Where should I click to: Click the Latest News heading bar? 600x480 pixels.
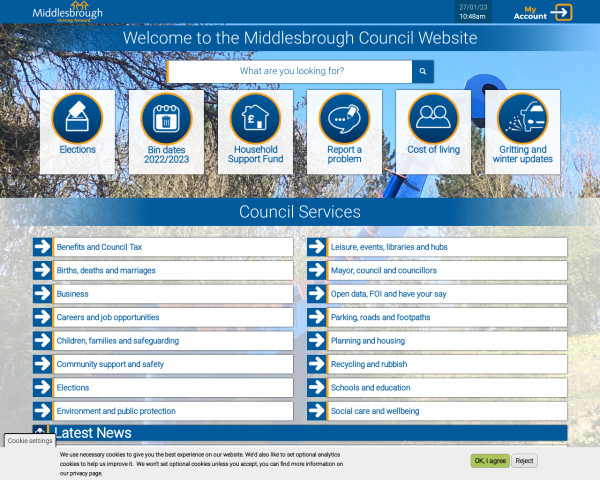tap(300, 433)
